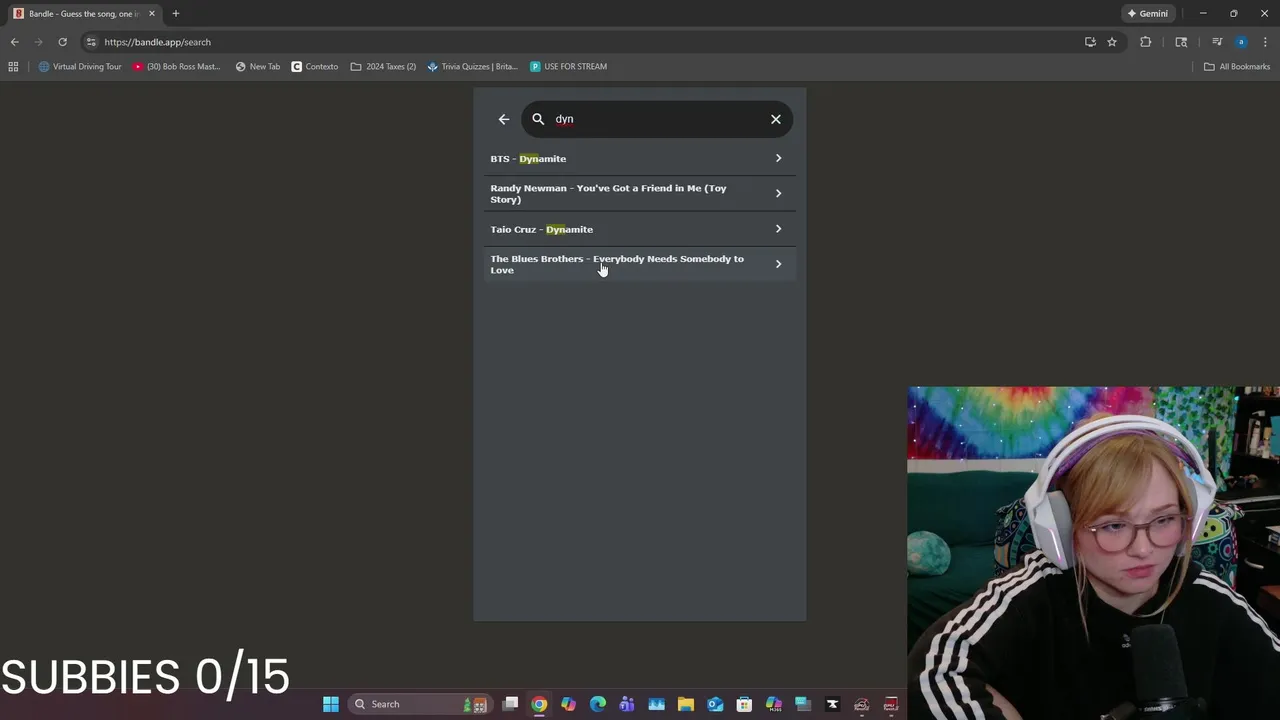The width and height of the screenshot is (1280, 720).
Task: Click Chrome icon on taskbar
Action: click(x=539, y=704)
